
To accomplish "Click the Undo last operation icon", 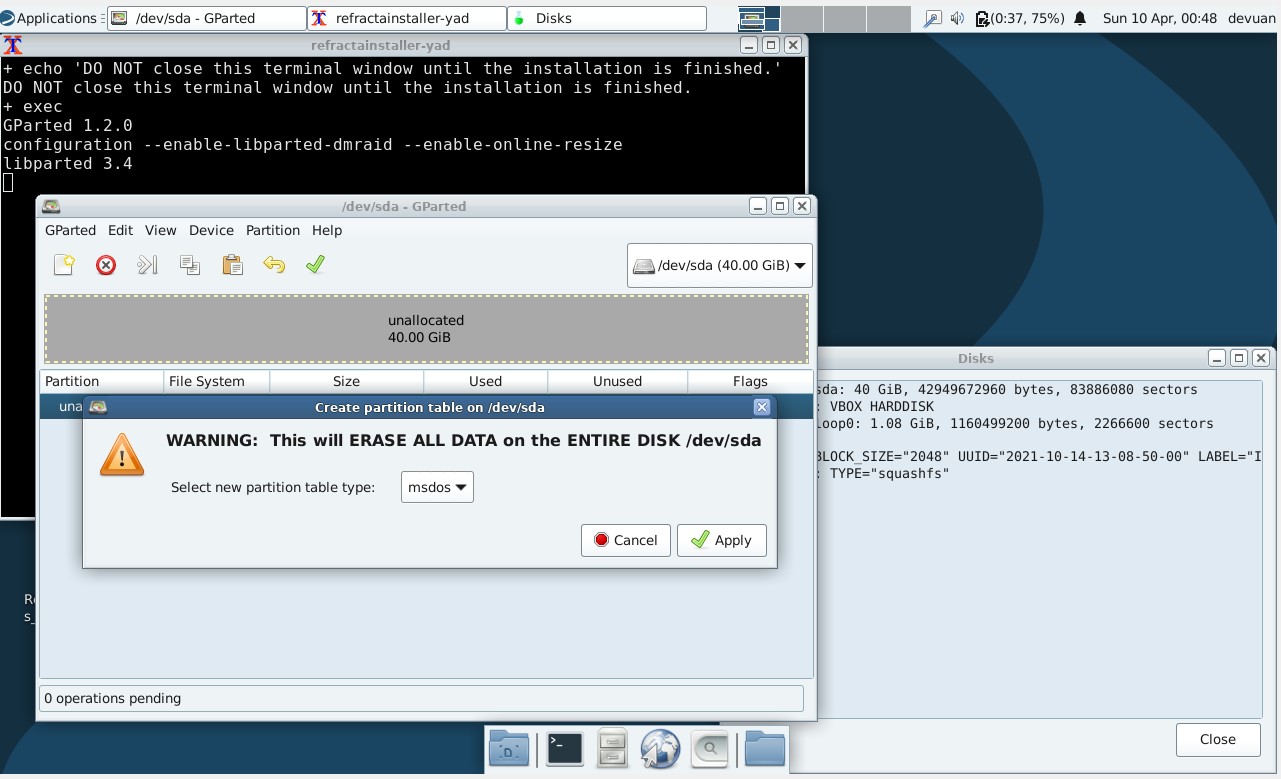I will coord(274,265).
